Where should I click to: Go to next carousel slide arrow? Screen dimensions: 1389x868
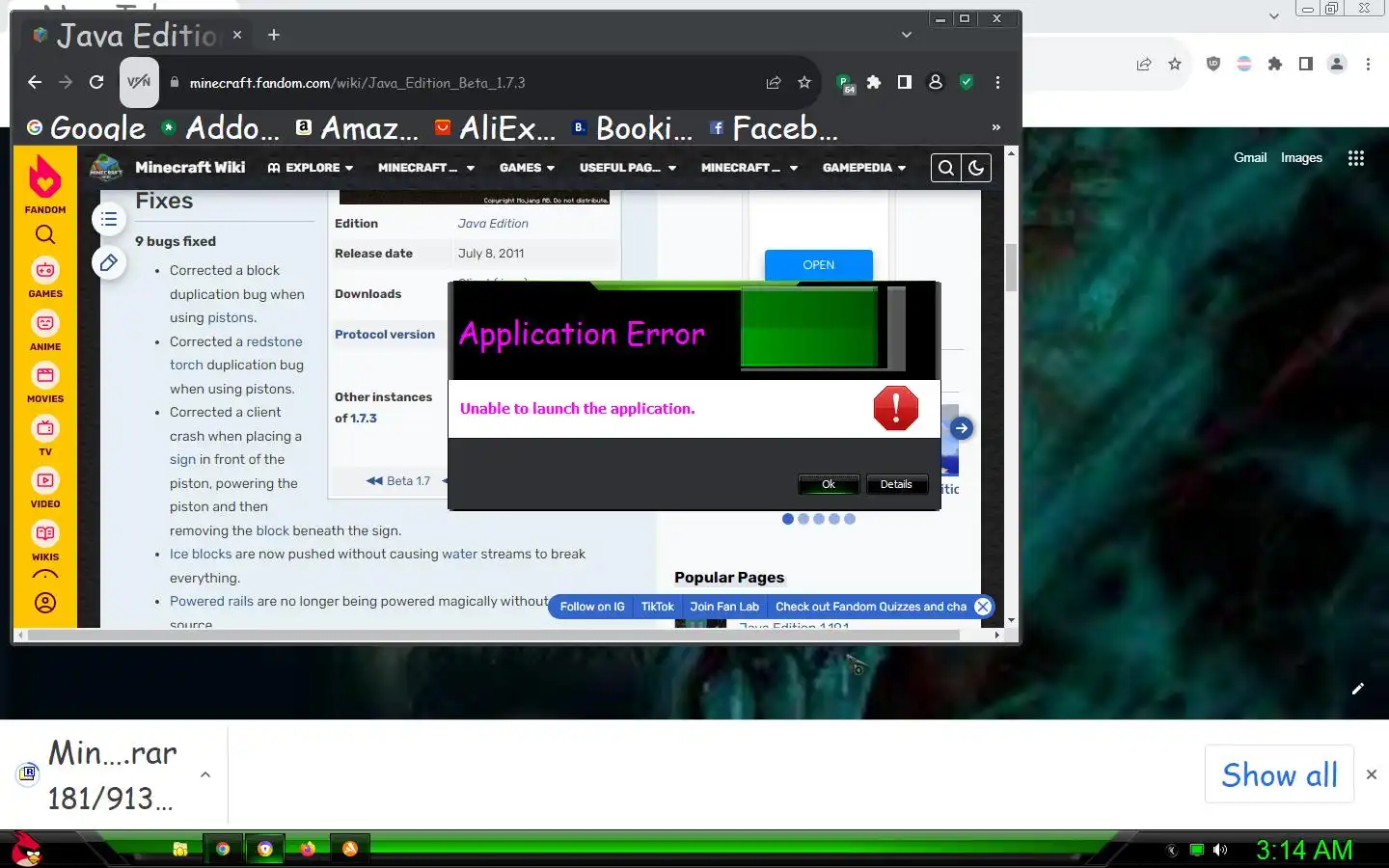click(961, 428)
